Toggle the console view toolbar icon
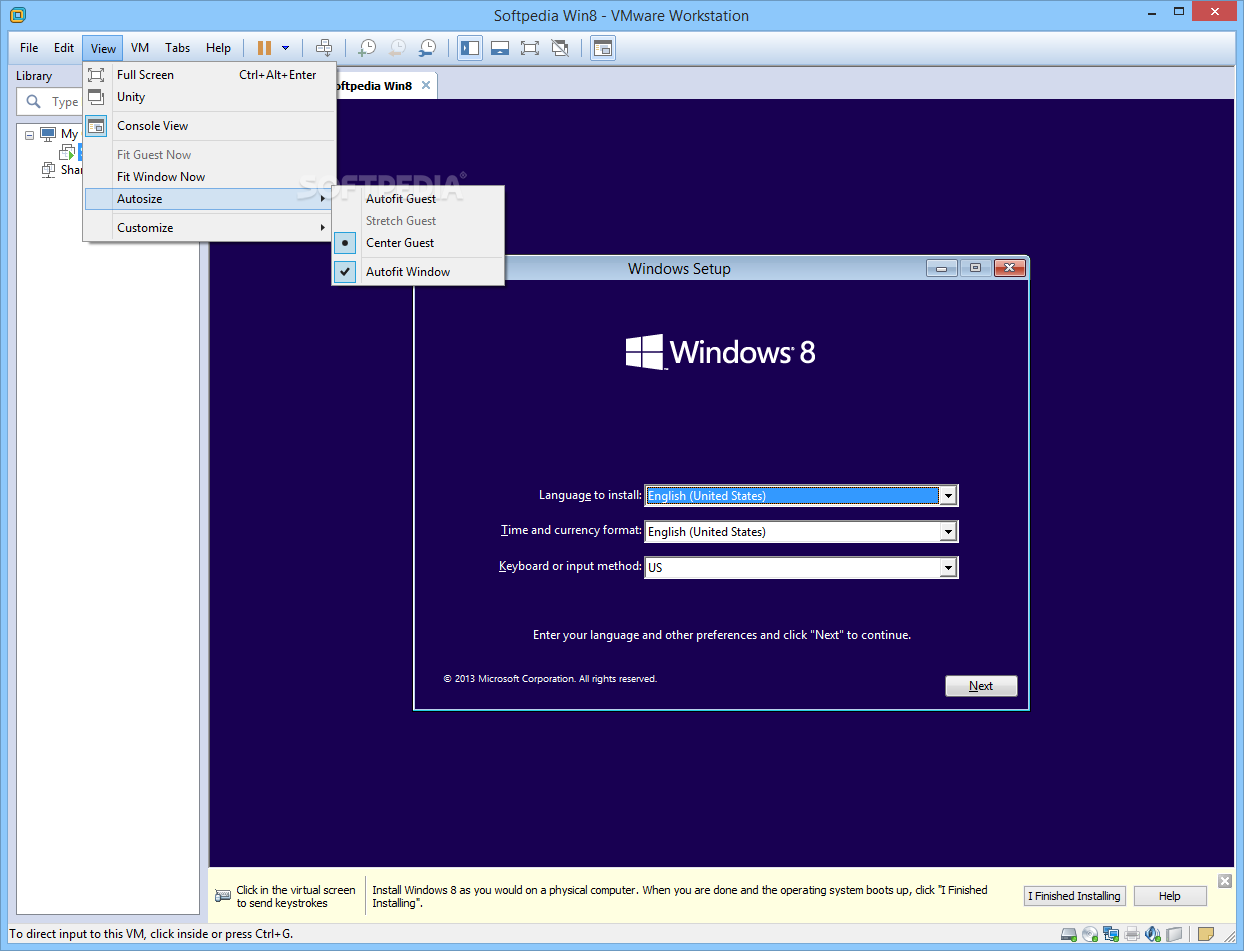Viewport: 1244px width, 951px height. tap(603, 48)
